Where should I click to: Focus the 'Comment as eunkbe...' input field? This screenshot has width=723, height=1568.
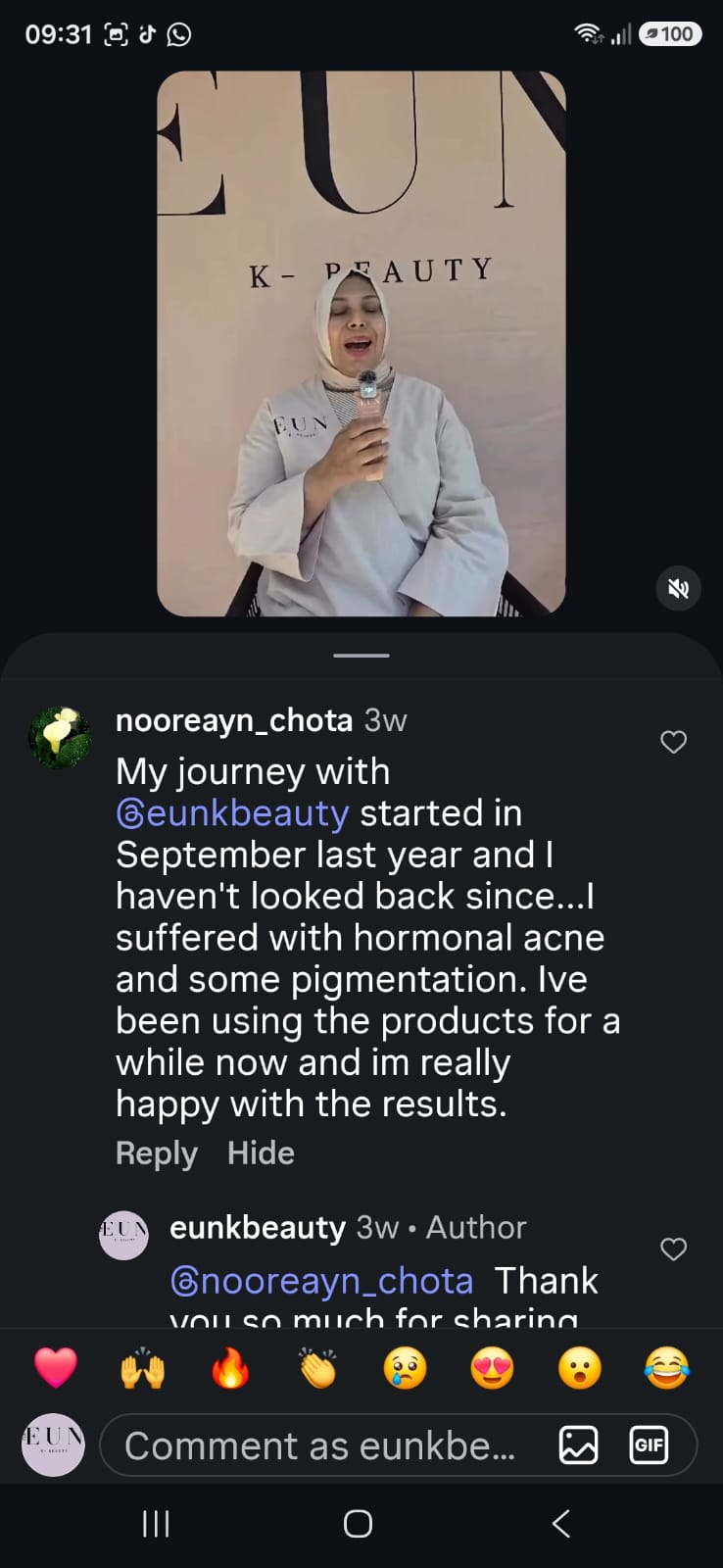tap(398, 1445)
